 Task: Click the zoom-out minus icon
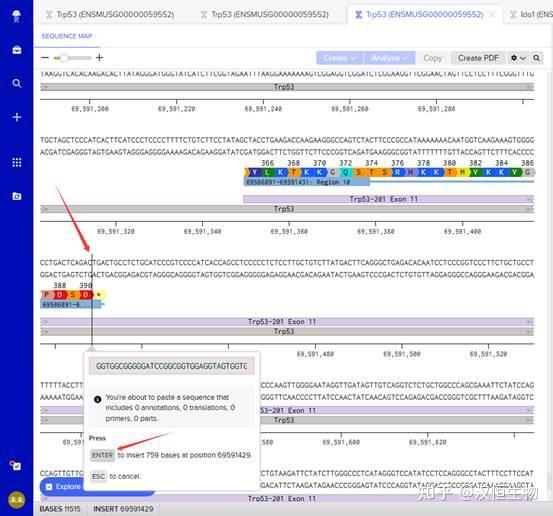[45, 57]
